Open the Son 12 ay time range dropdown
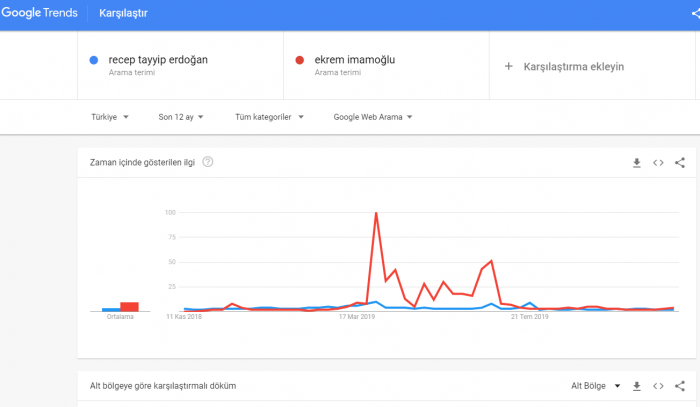The height and width of the screenshot is (407, 700). pos(181,117)
